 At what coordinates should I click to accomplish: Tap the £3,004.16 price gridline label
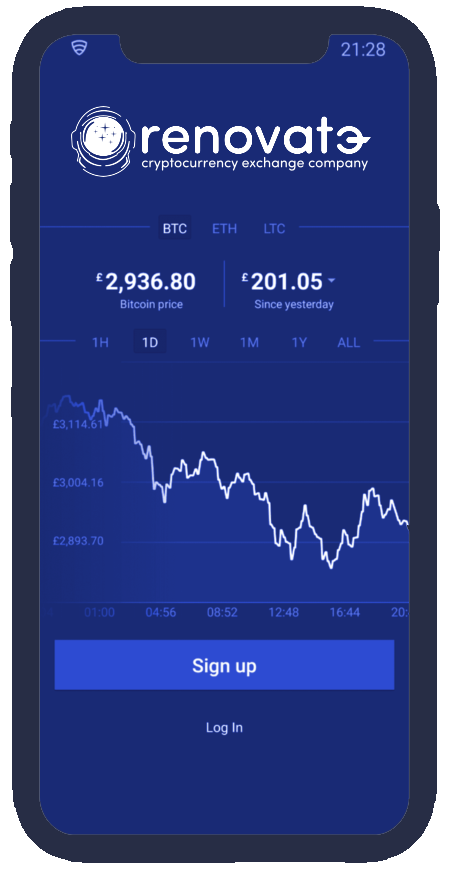78,483
